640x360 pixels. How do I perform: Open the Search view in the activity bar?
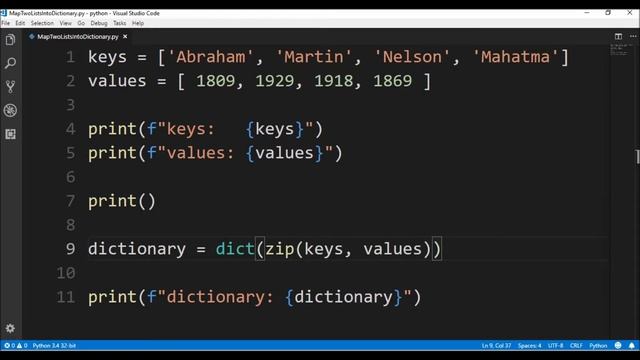pyautogui.click(x=10, y=63)
